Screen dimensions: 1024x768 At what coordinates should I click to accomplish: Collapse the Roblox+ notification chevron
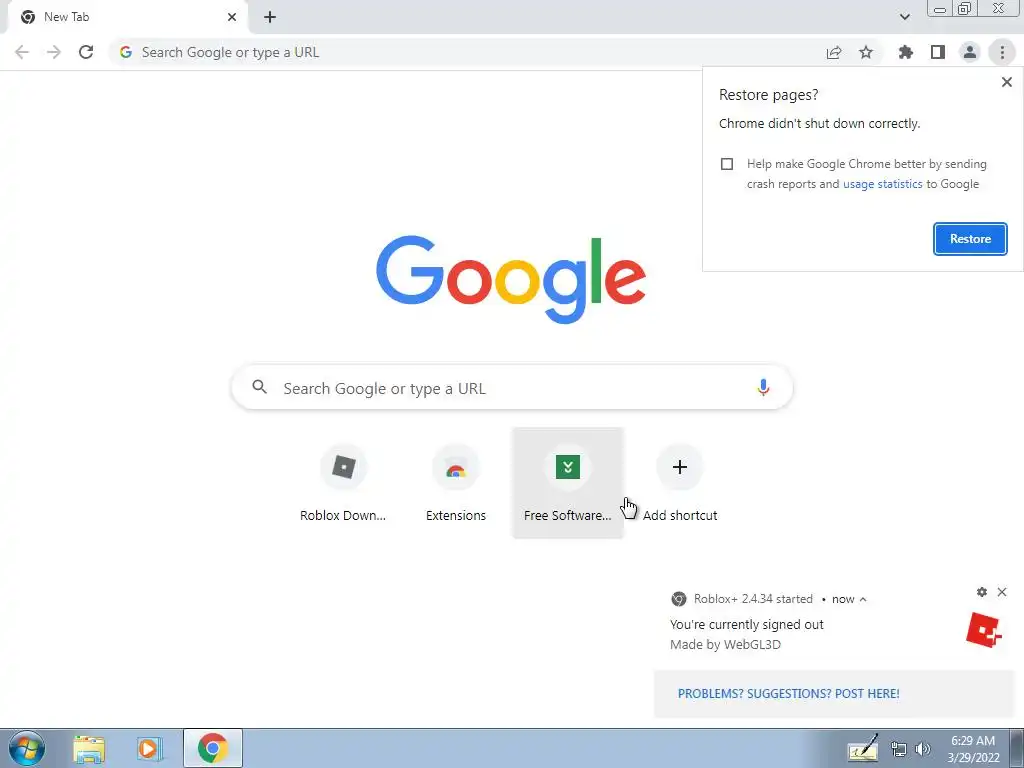click(863, 600)
